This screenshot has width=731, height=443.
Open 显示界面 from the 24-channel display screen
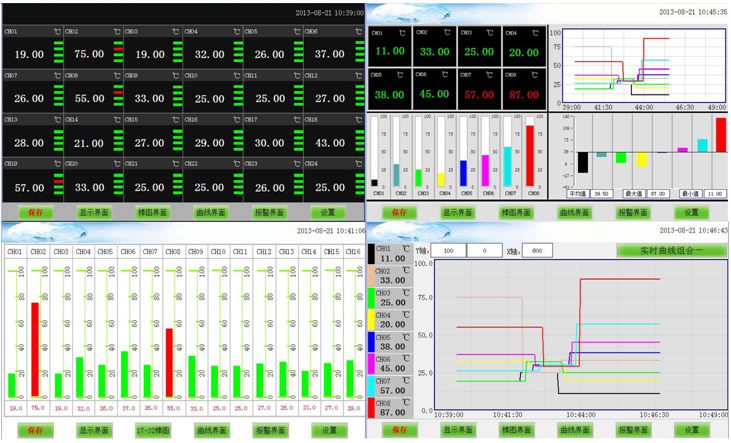(94, 213)
